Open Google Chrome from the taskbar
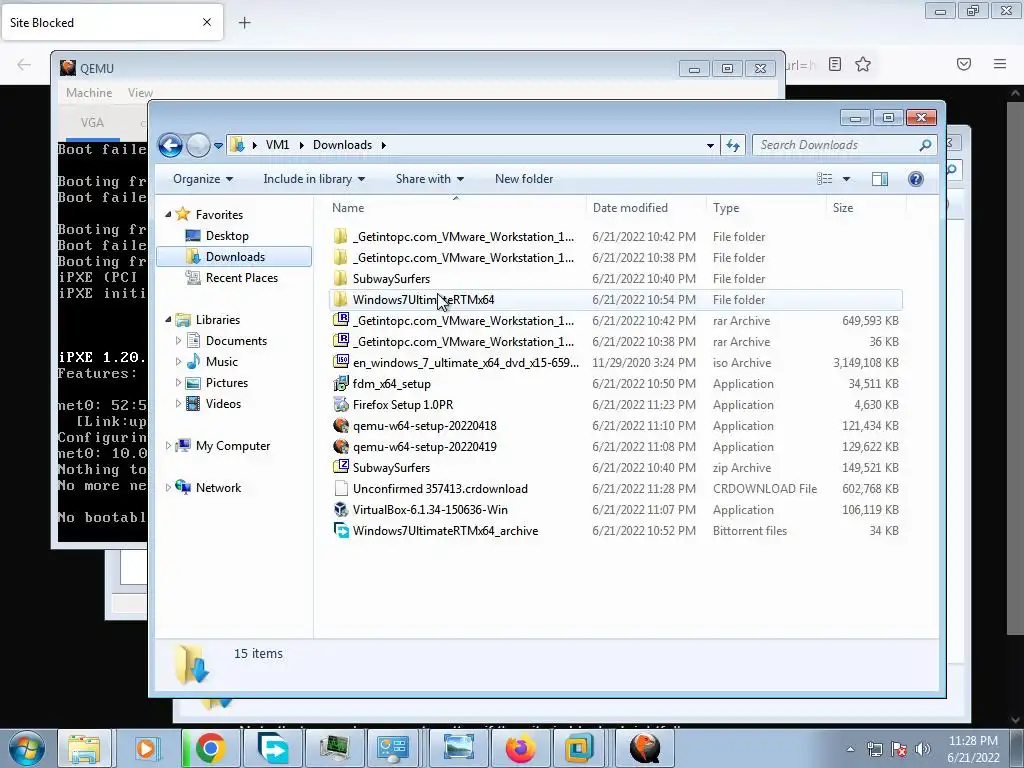This screenshot has width=1024, height=768. tap(210, 748)
